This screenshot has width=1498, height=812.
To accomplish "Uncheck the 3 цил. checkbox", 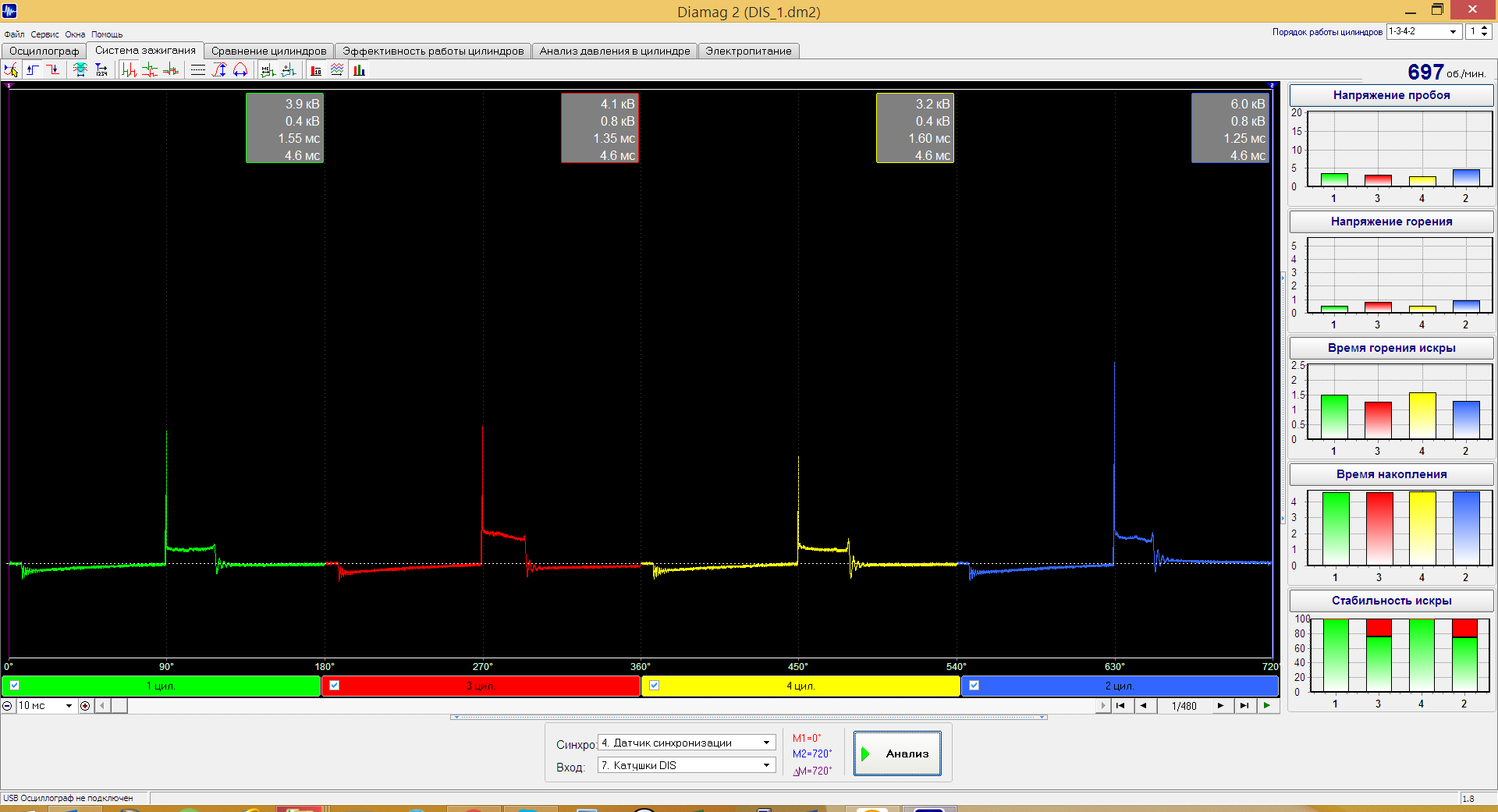I will (x=334, y=686).
